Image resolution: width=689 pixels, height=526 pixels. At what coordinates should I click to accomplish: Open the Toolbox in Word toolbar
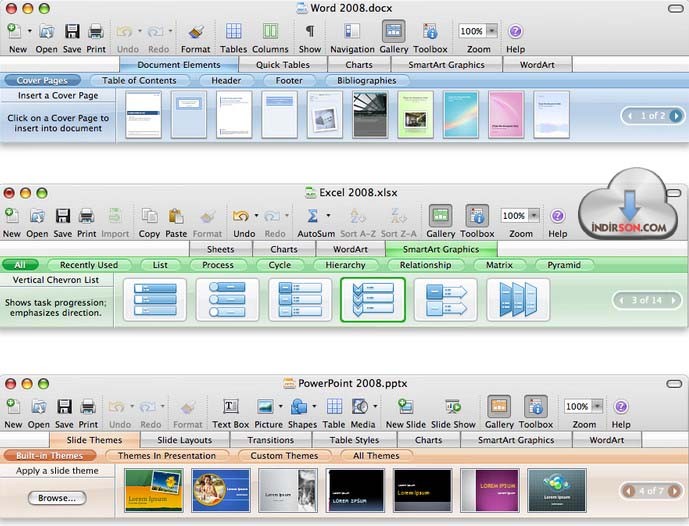(430, 32)
